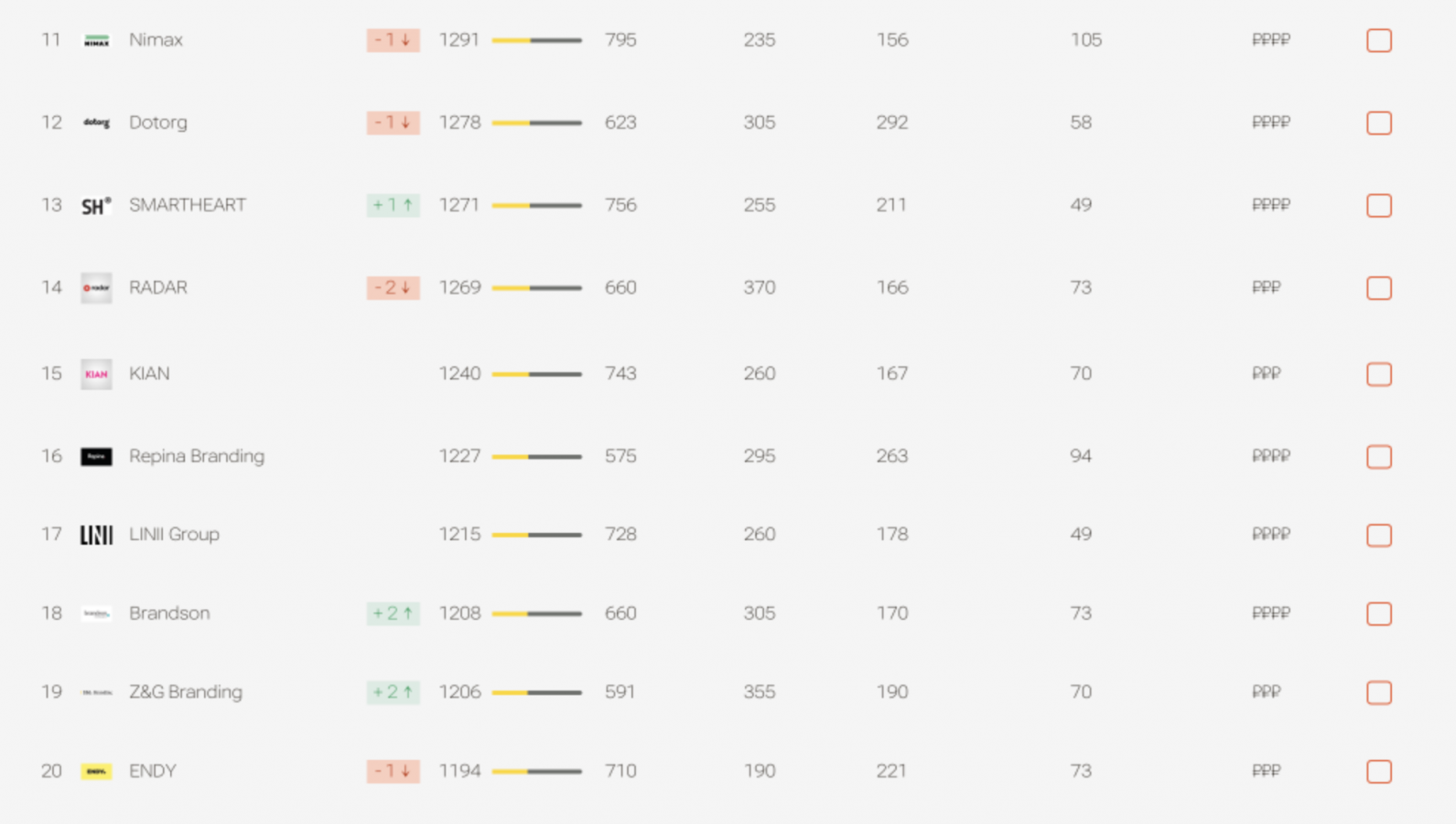This screenshot has width=1456, height=824.
Task: Click the LINII Group score bar
Action: click(536, 535)
